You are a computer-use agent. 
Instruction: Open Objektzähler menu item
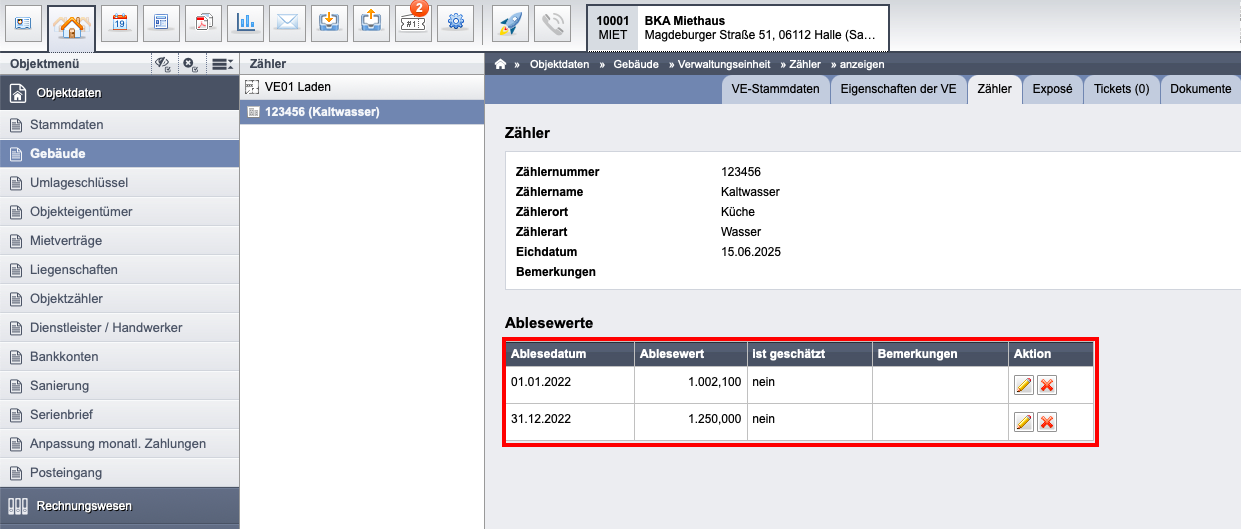120,299
